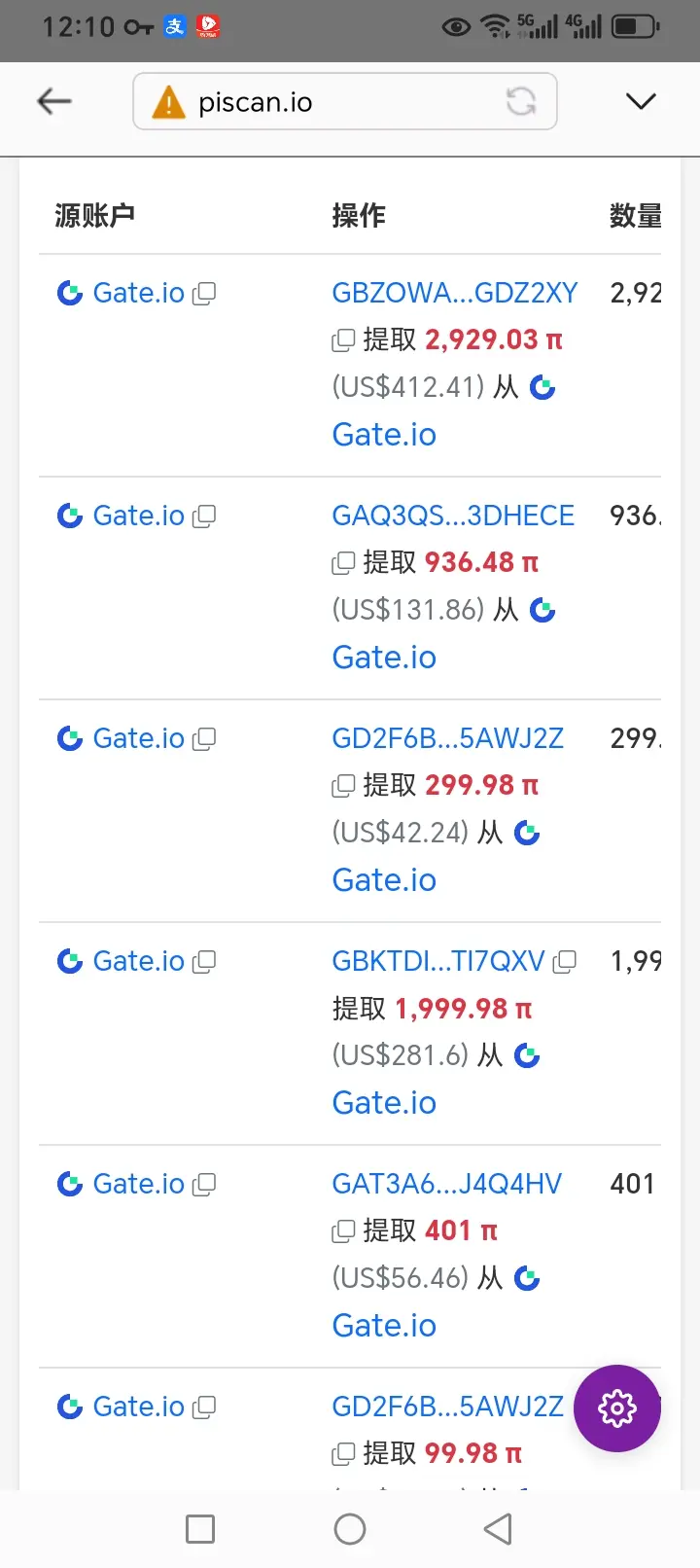Tap the browser back arrow
The width and height of the screenshot is (700, 1568).
[54, 101]
